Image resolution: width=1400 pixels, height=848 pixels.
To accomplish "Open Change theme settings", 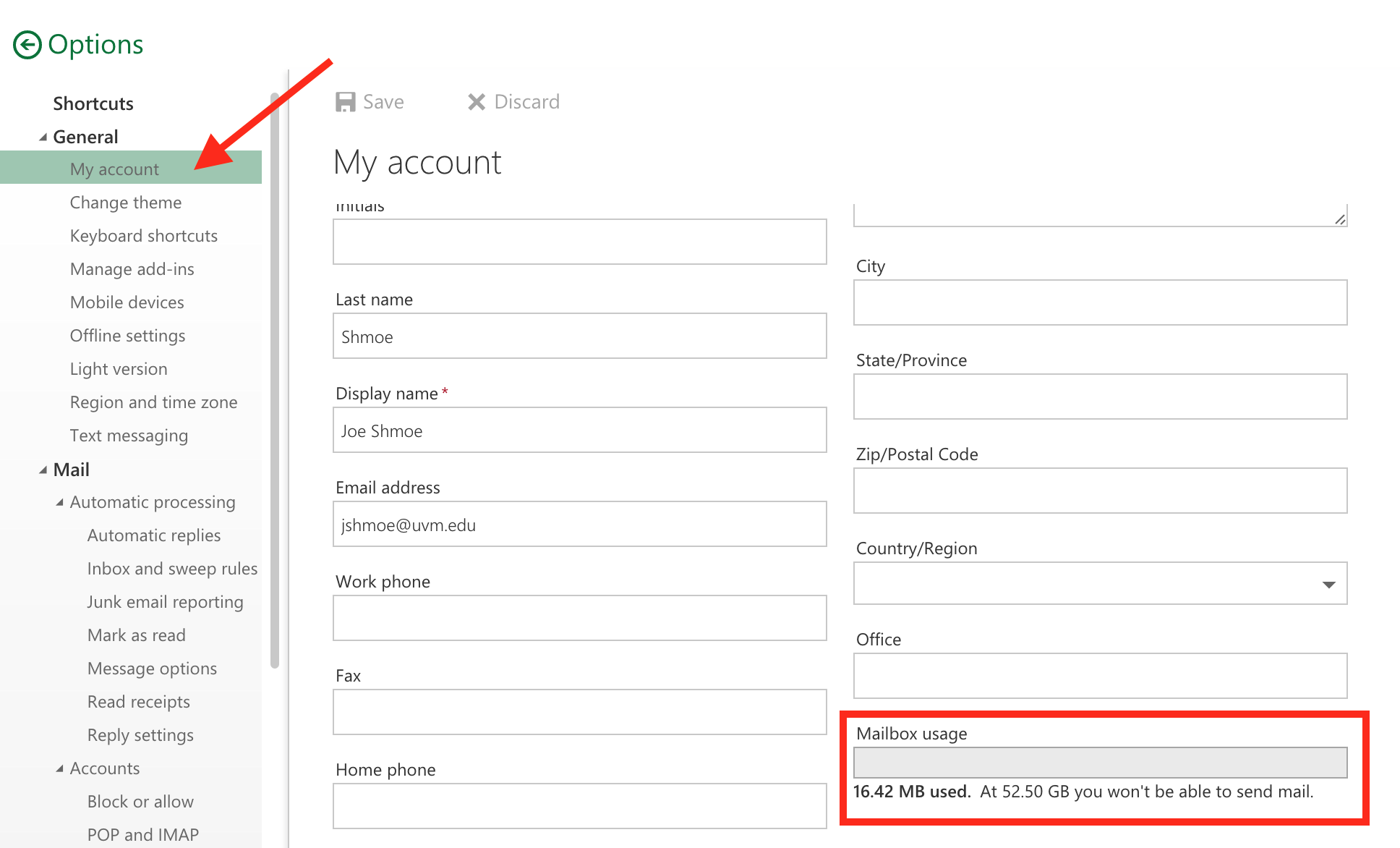I will [x=126, y=202].
